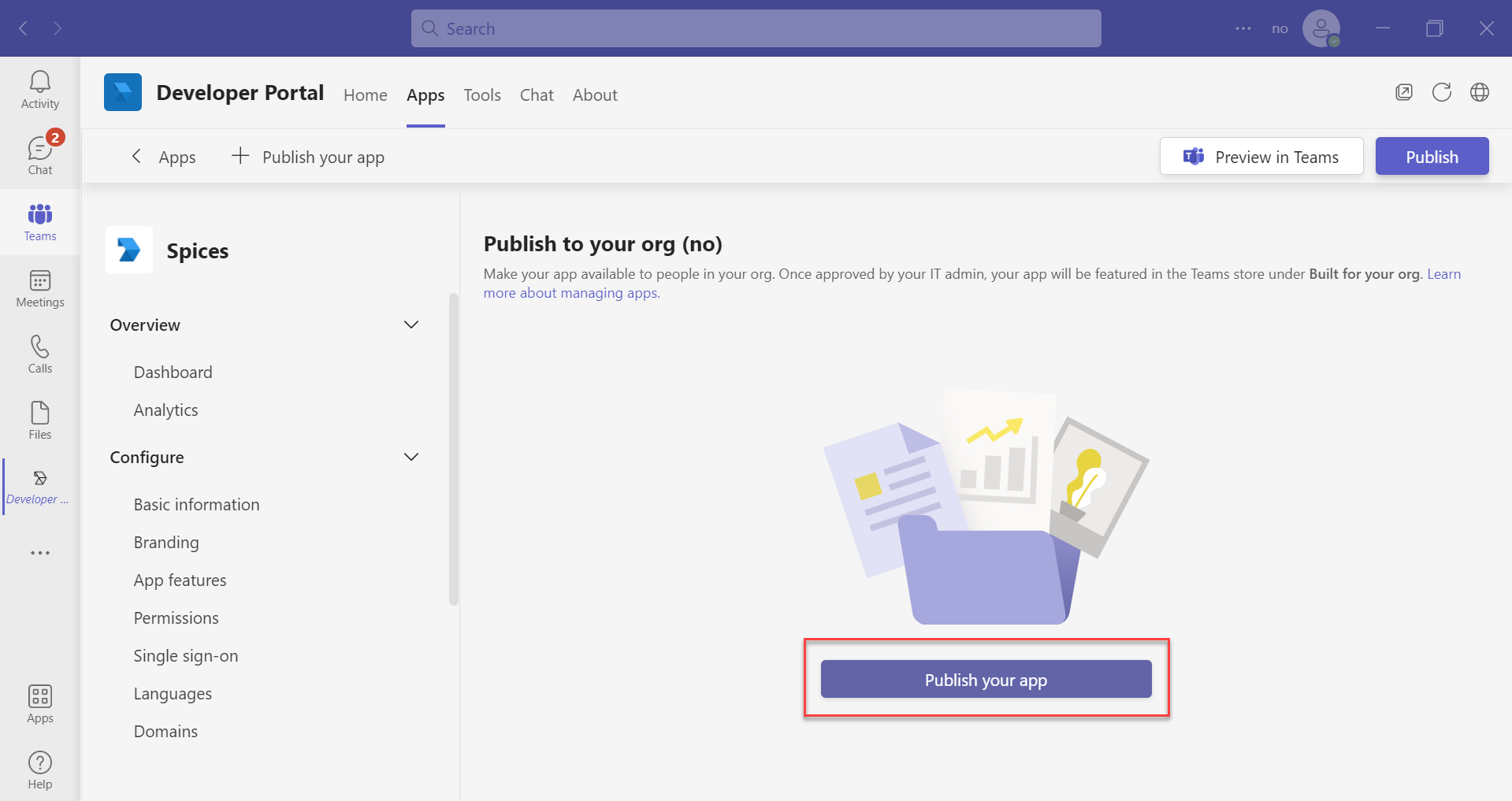The image size is (1512, 801).
Task: Return to the Apps list breadcrumb
Action: [x=177, y=157]
